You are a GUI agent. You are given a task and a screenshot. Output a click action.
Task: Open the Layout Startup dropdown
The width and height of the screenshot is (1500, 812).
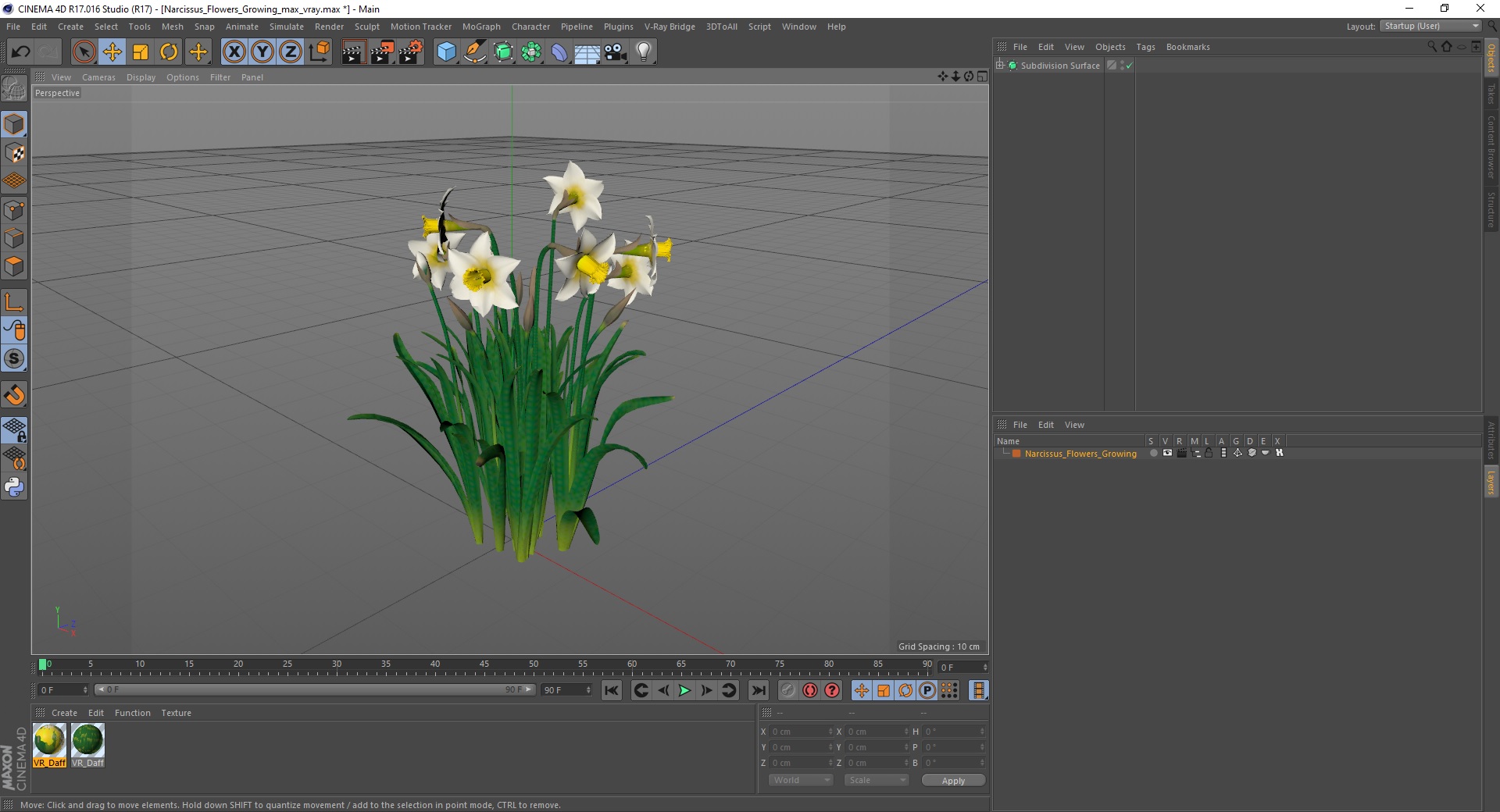coord(1431,27)
